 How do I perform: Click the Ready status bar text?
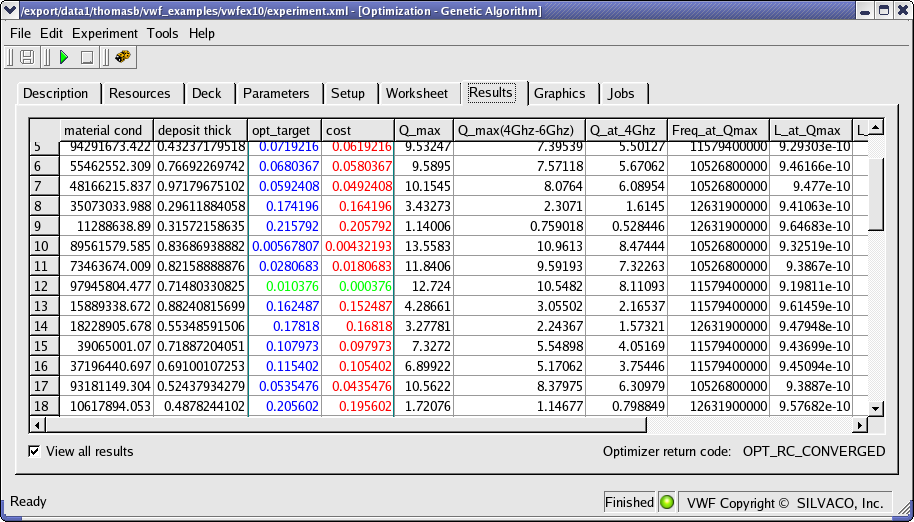point(28,501)
